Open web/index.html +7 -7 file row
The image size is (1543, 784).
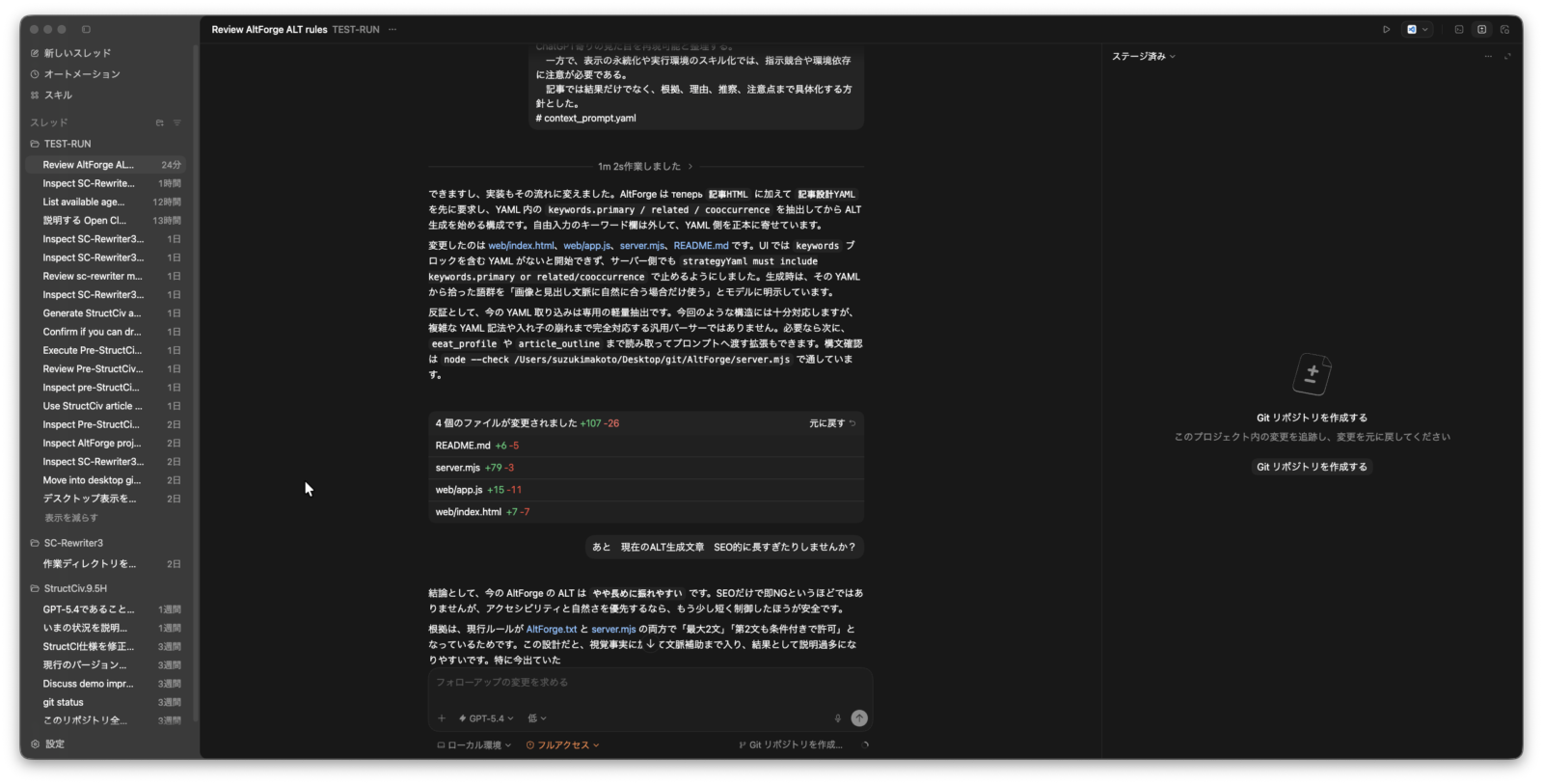646,512
